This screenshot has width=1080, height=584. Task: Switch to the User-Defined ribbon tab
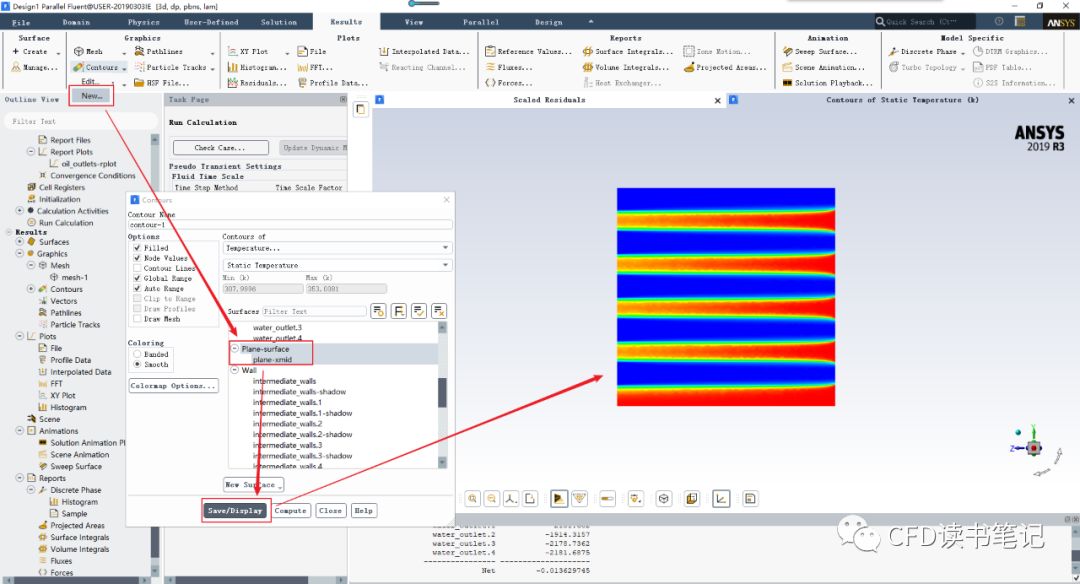[211, 22]
